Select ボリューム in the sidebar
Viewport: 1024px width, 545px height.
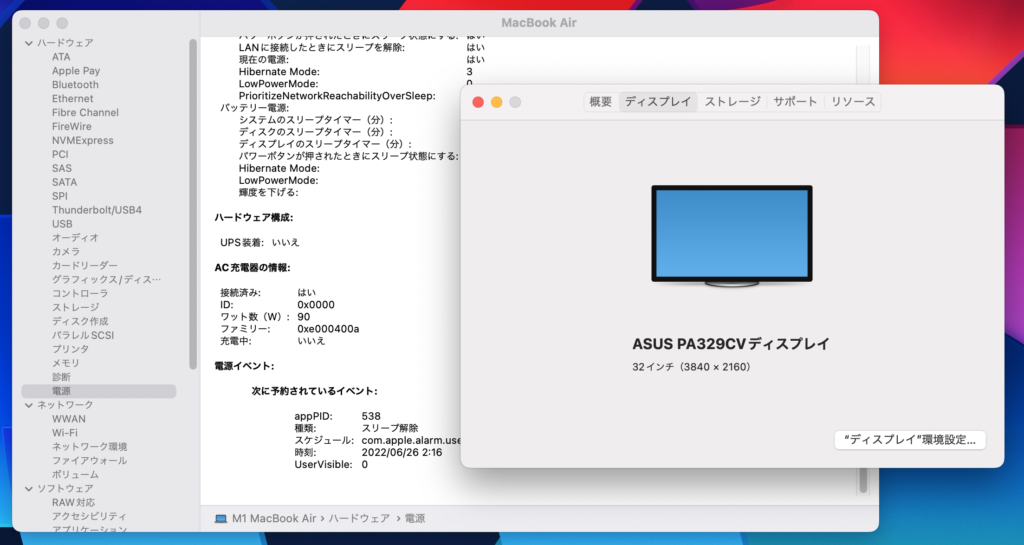[75, 475]
